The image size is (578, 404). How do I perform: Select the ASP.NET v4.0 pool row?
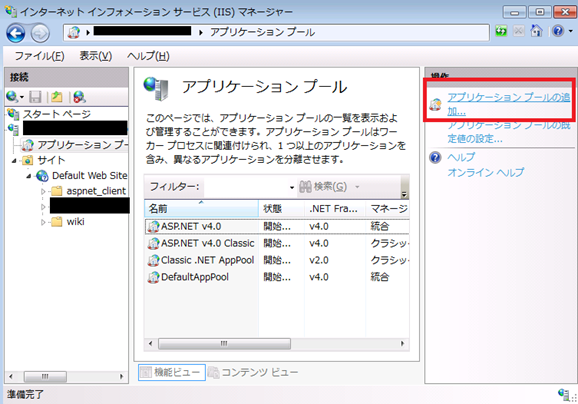click(277, 226)
